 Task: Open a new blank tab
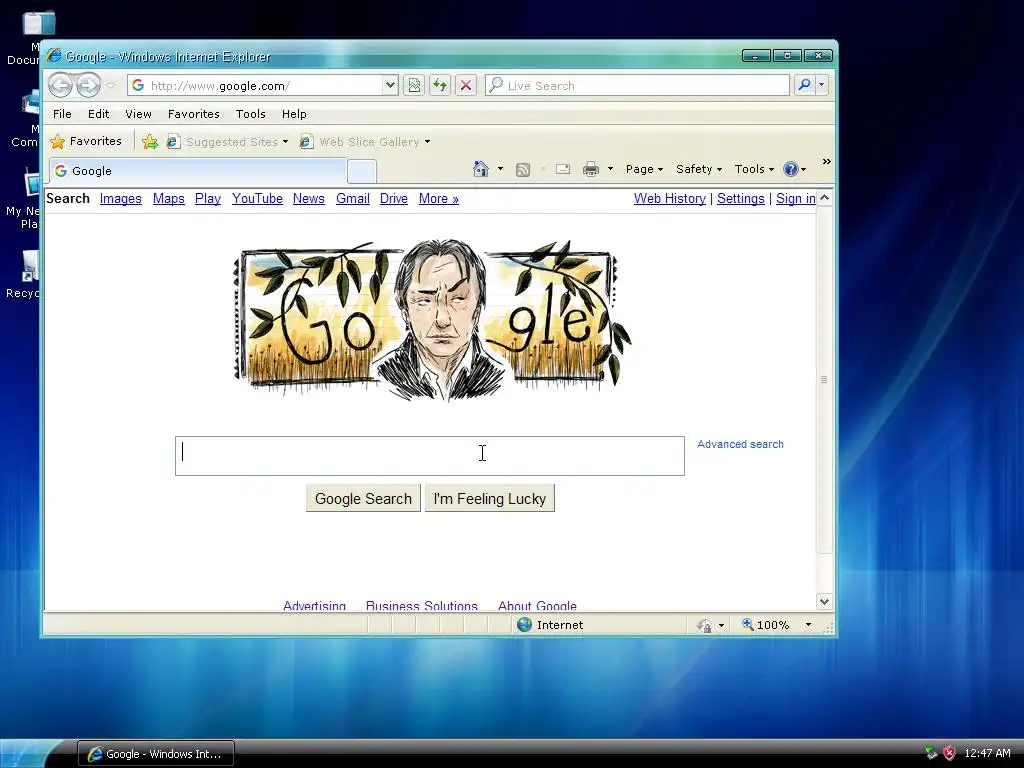click(x=361, y=171)
